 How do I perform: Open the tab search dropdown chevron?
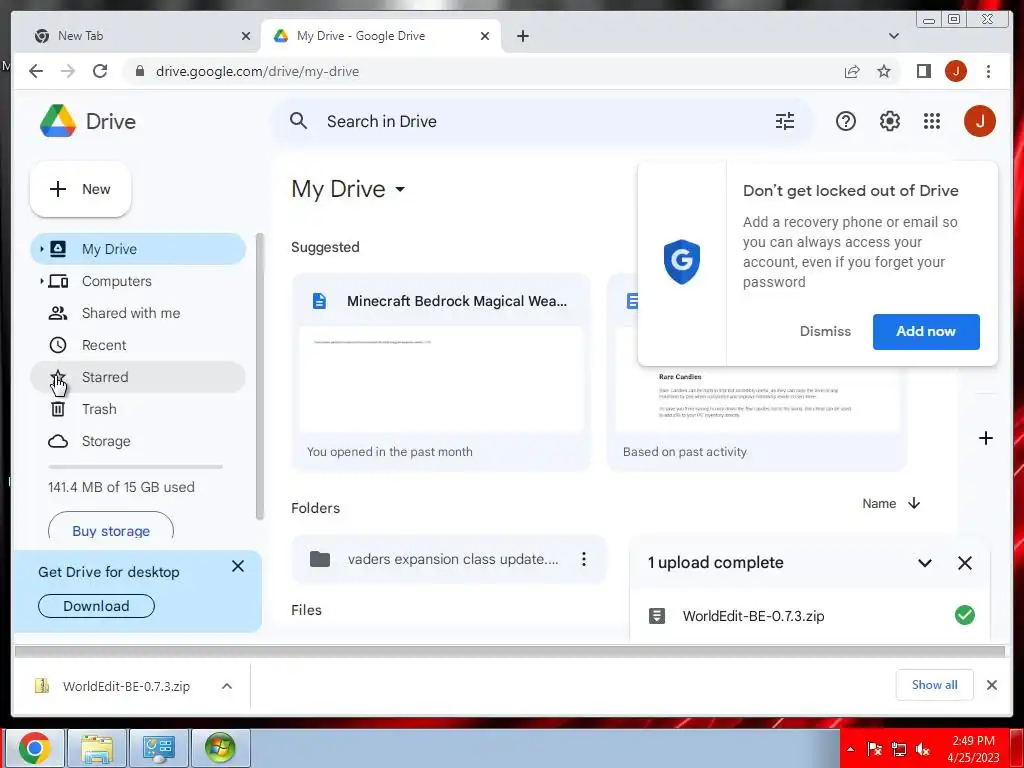tap(893, 36)
